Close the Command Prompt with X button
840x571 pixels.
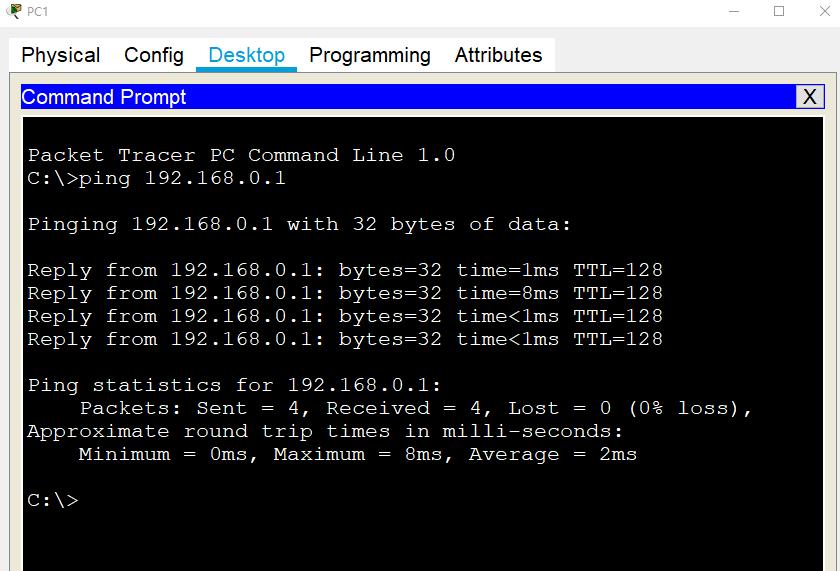[x=809, y=97]
